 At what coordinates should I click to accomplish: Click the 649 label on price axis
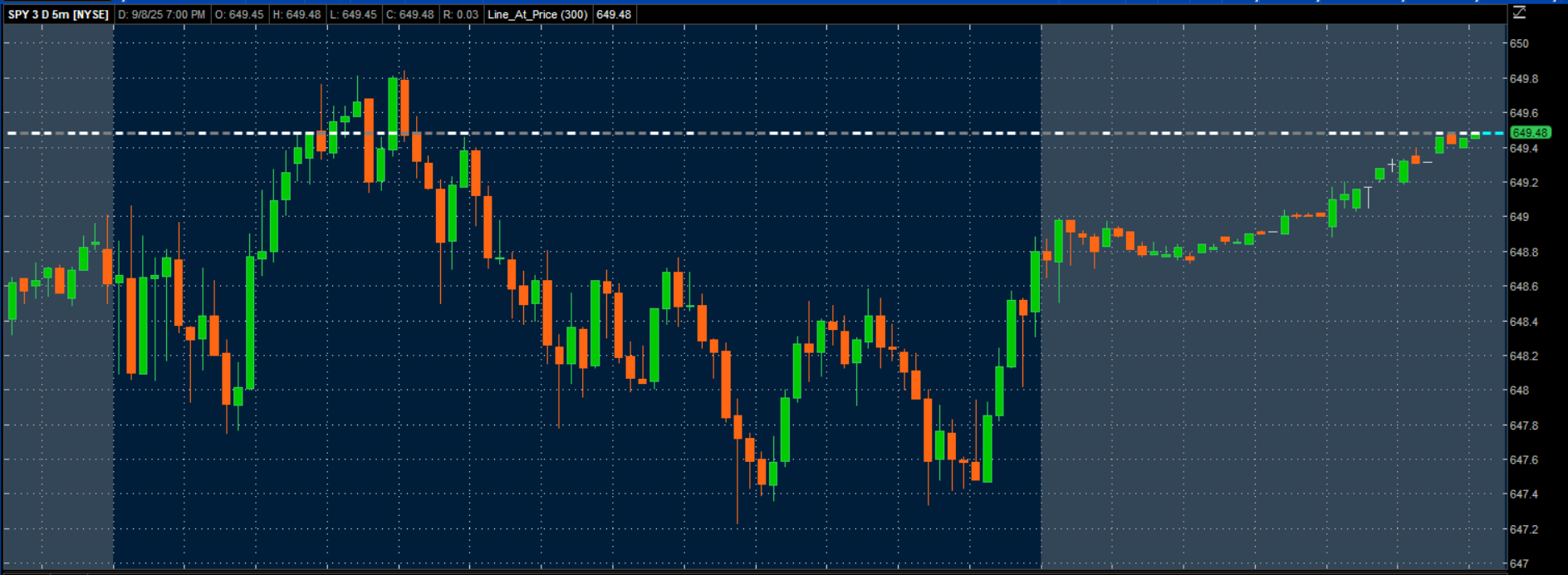1519,218
